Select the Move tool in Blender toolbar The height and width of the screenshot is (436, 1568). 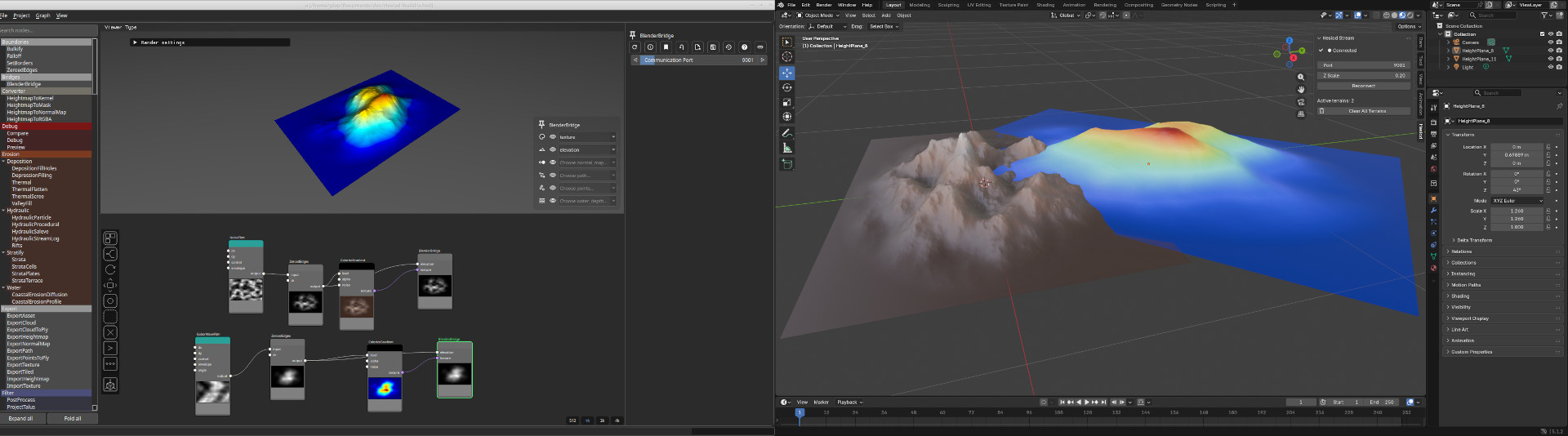(x=786, y=73)
